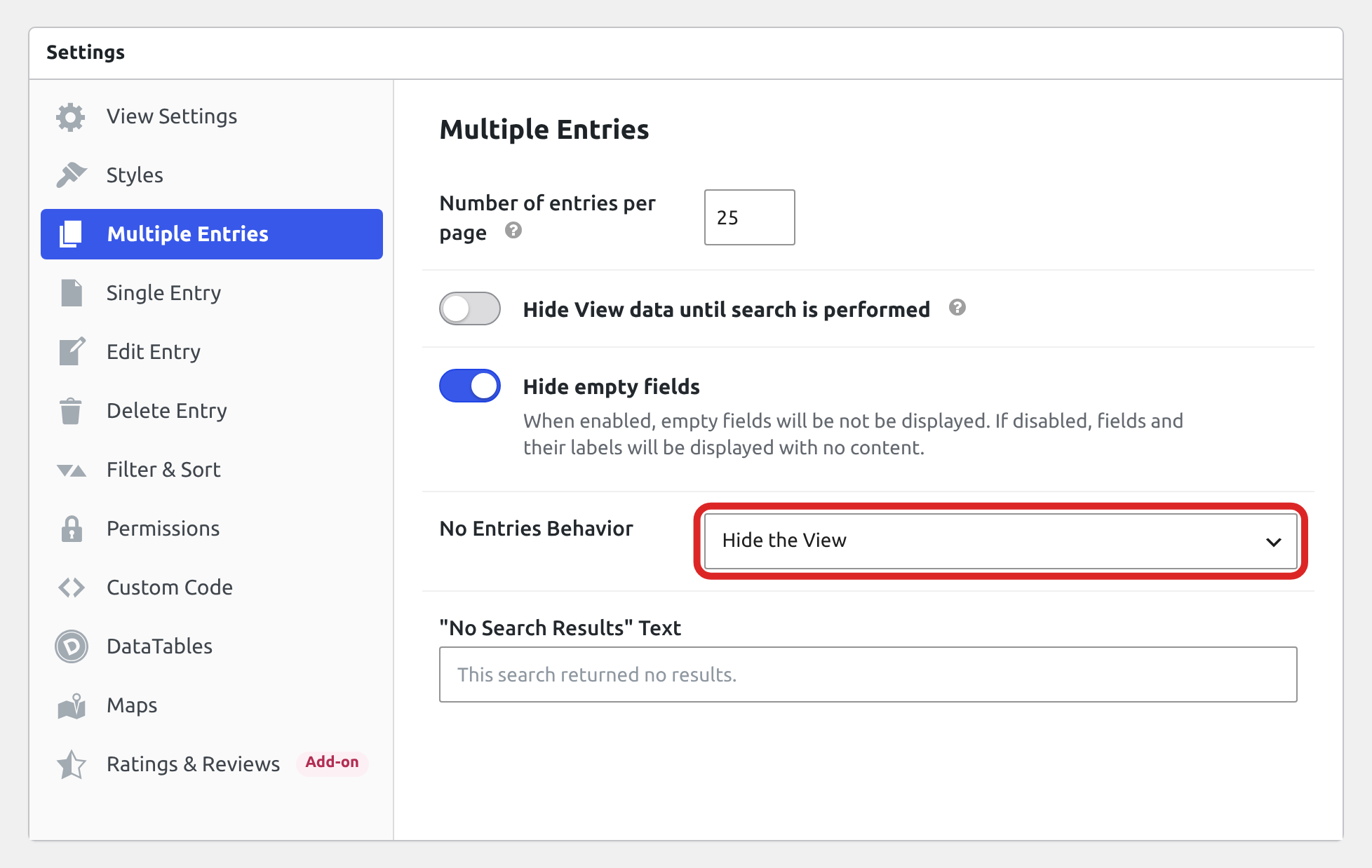
Task: Disable the Hide empty fields toggle
Action: pos(470,386)
